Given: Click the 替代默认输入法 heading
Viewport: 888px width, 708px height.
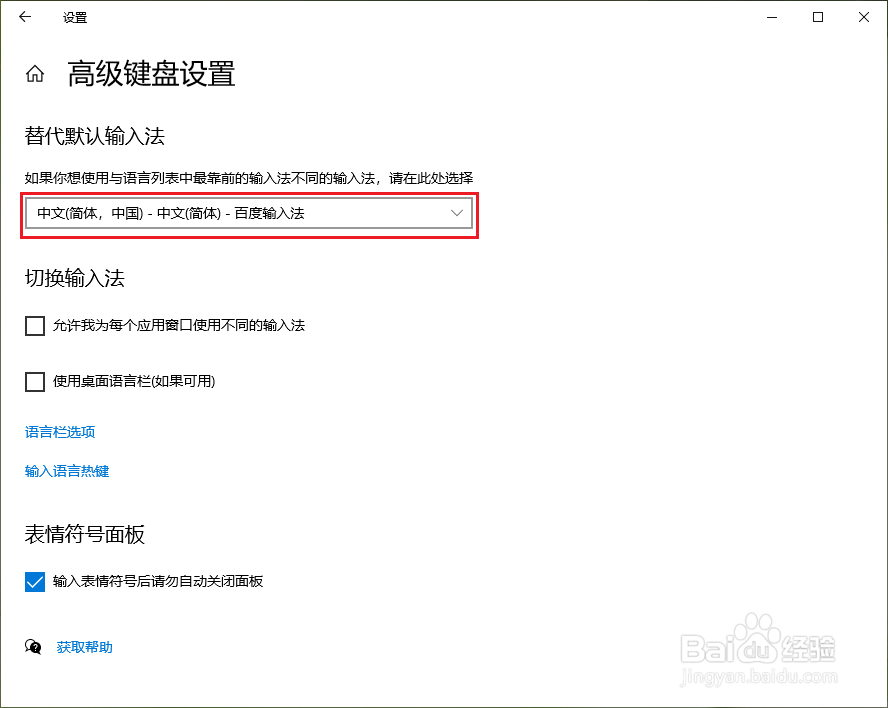Looking at the screenshot, I should (95, 136).
